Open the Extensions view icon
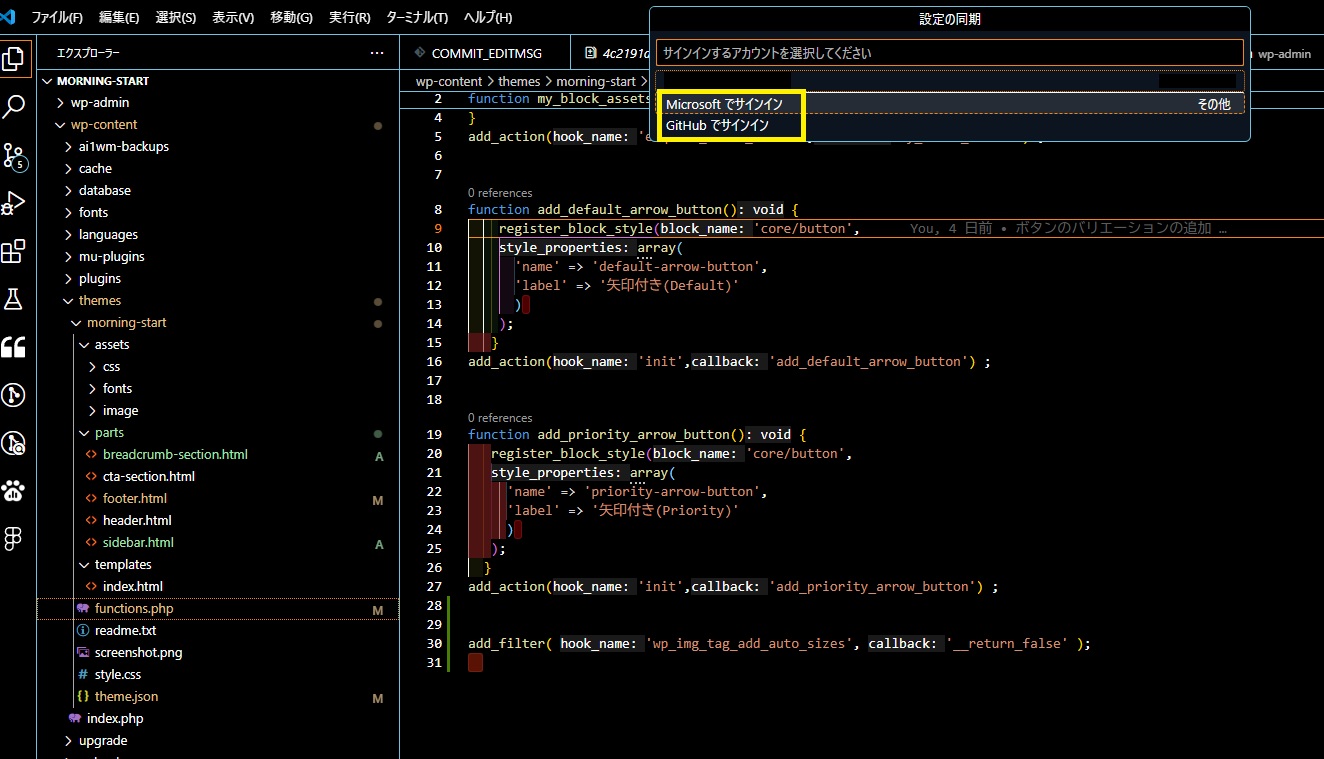1324x759 pixels. coord(15,252)
